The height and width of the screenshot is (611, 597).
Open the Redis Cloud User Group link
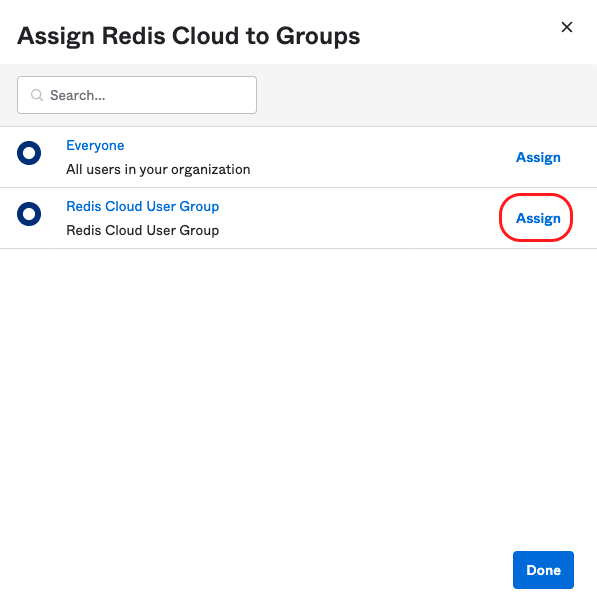click(x=143, y=206)
